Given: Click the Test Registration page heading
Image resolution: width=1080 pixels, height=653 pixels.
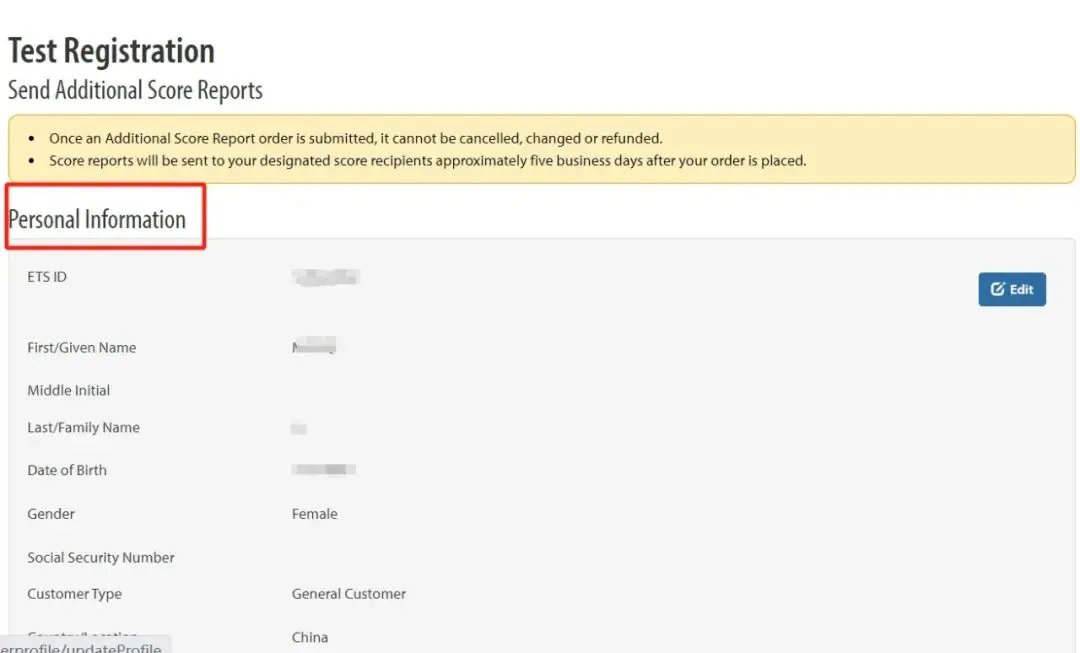Looking at the screenshot, I should point(111,51).
